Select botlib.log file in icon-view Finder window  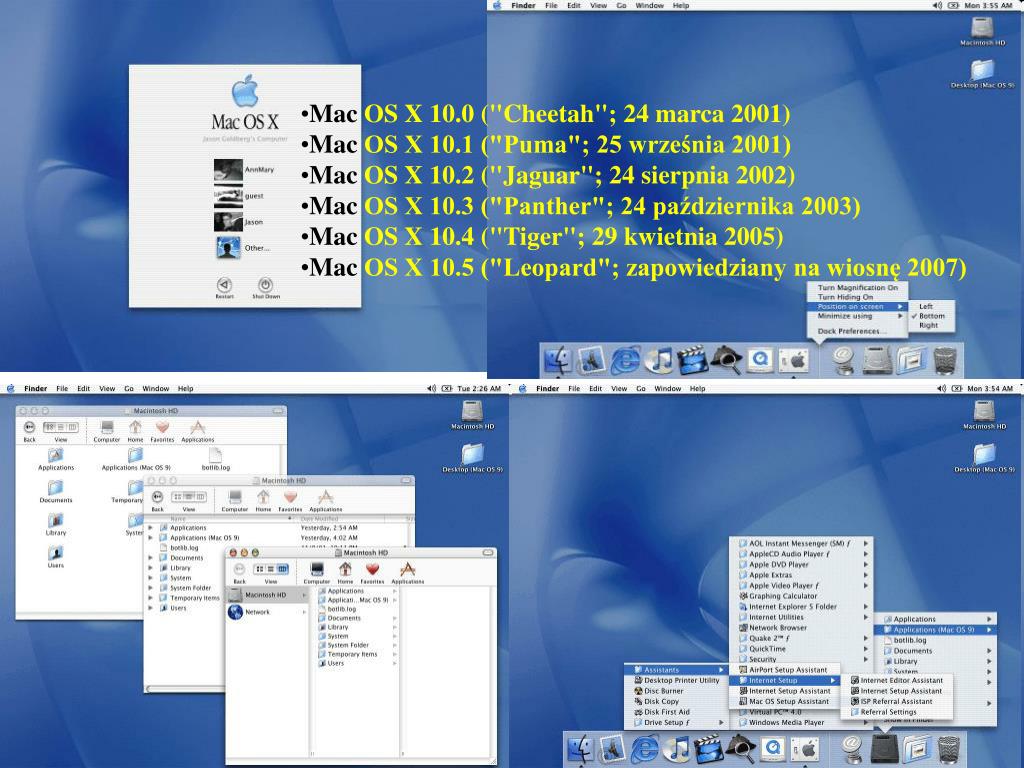(x=216, y=458)
